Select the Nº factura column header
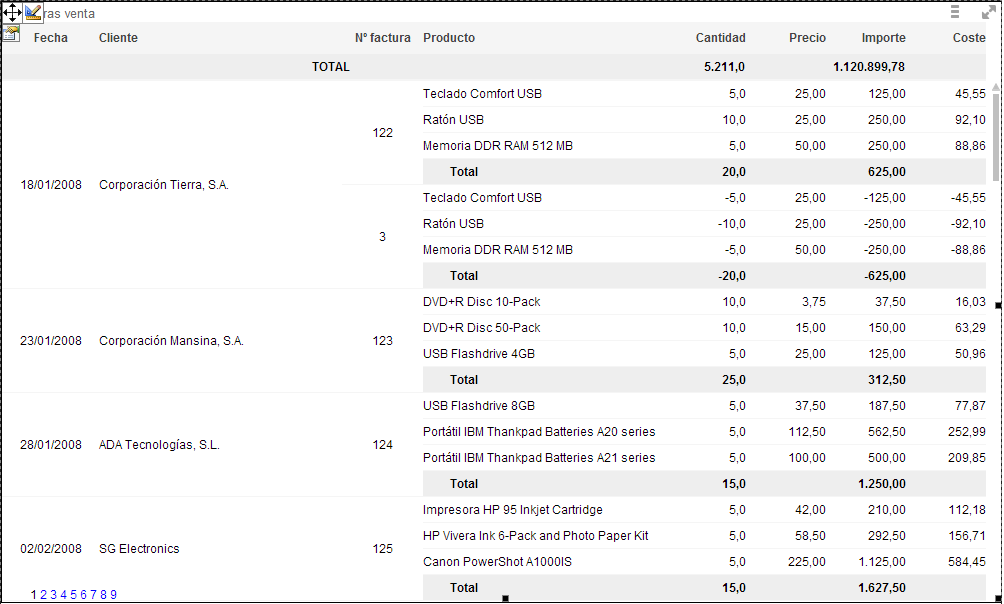The image size is (1004, 604). pos(382,38)
